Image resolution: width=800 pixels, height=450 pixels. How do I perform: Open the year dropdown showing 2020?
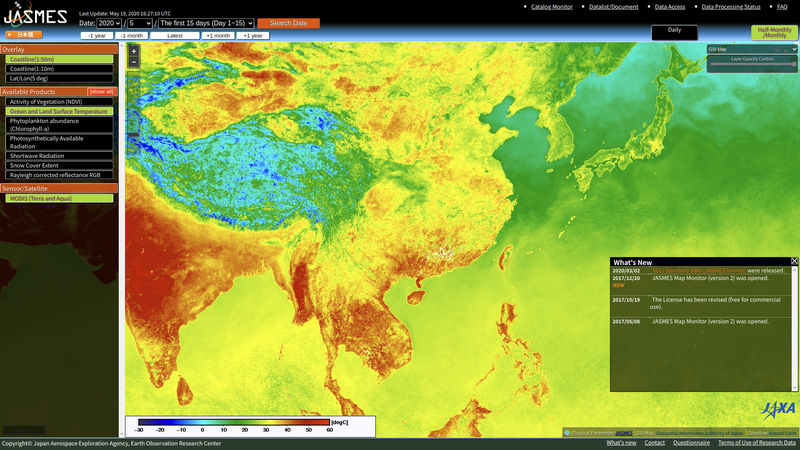(109, 23)
